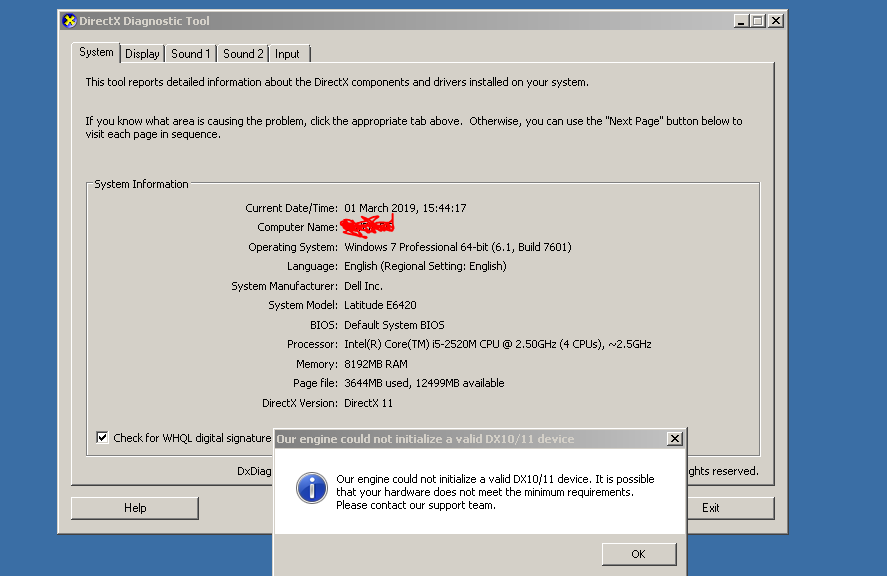Open the Sound 1 tab
Image resolution: width=887 pixels, height=576 pixels.
pyautogui.click(x=191, y=54)
